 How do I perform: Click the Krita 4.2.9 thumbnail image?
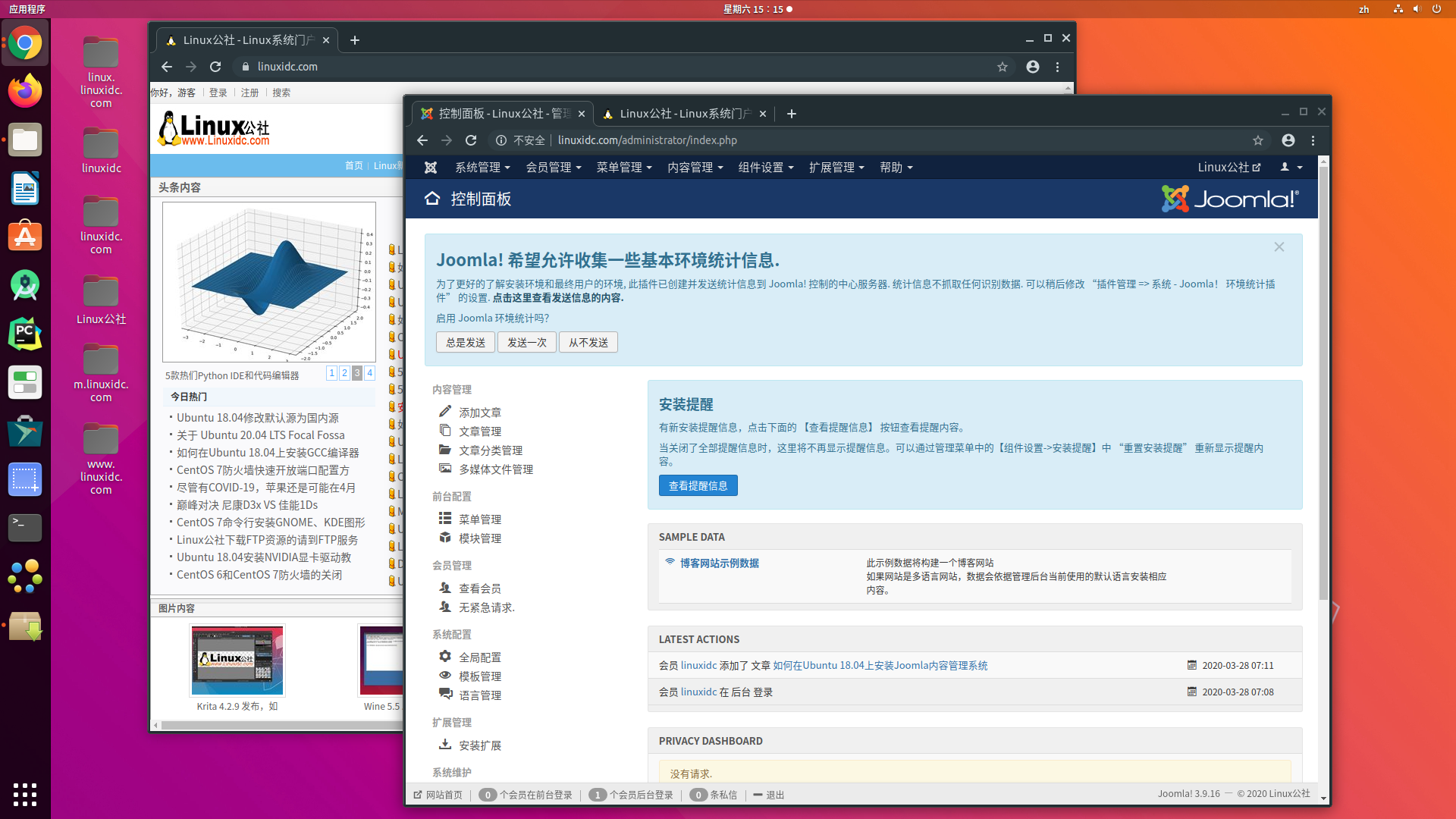pyautogui.click(x=237, y=660)
